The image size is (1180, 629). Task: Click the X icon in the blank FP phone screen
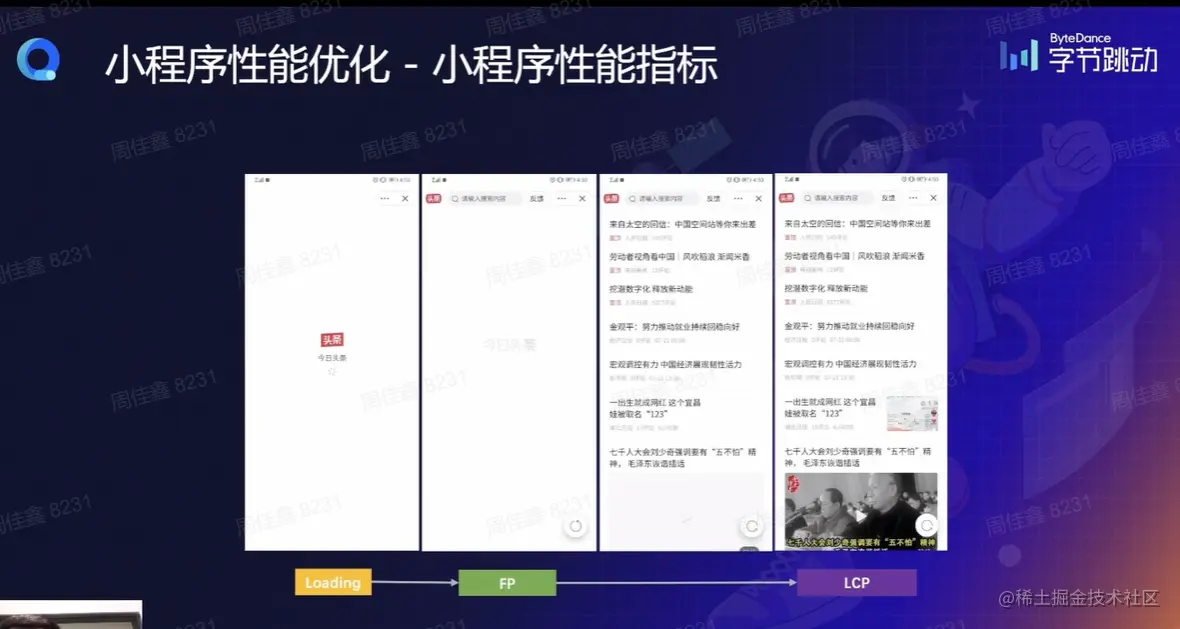click(582, 199)
